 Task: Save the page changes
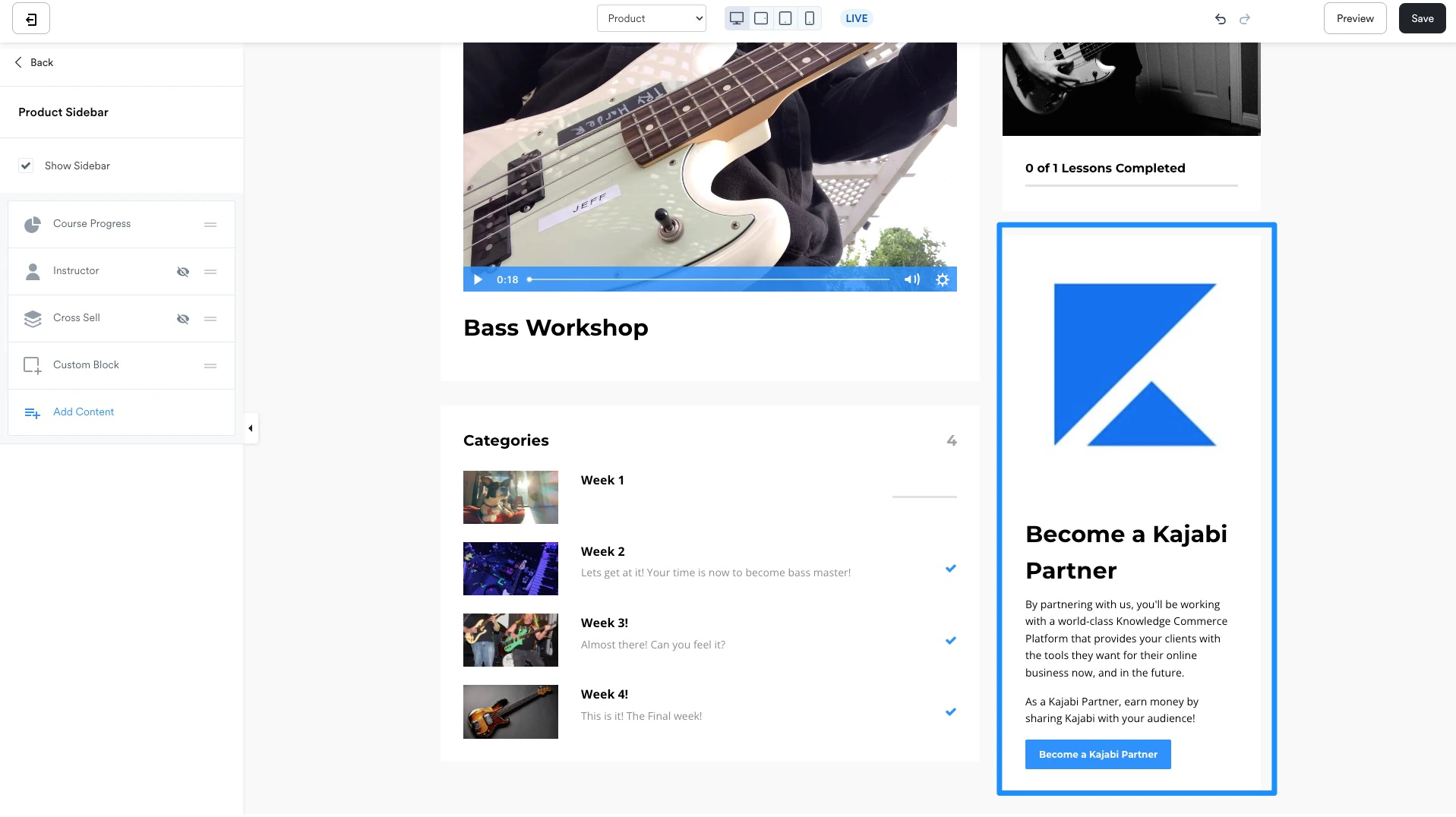click(1423, 18)
